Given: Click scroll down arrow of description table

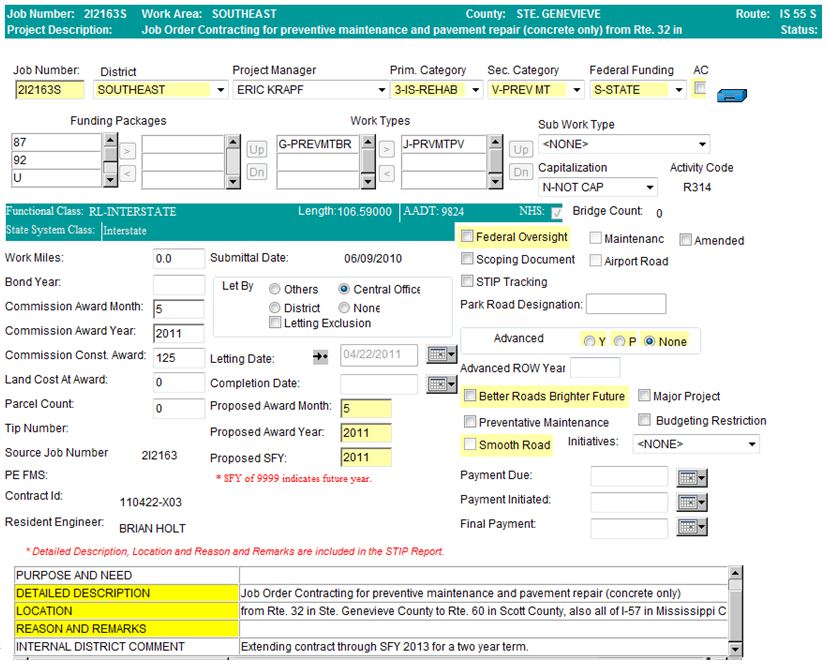Looking at the screenshot, I should [735, 649].
